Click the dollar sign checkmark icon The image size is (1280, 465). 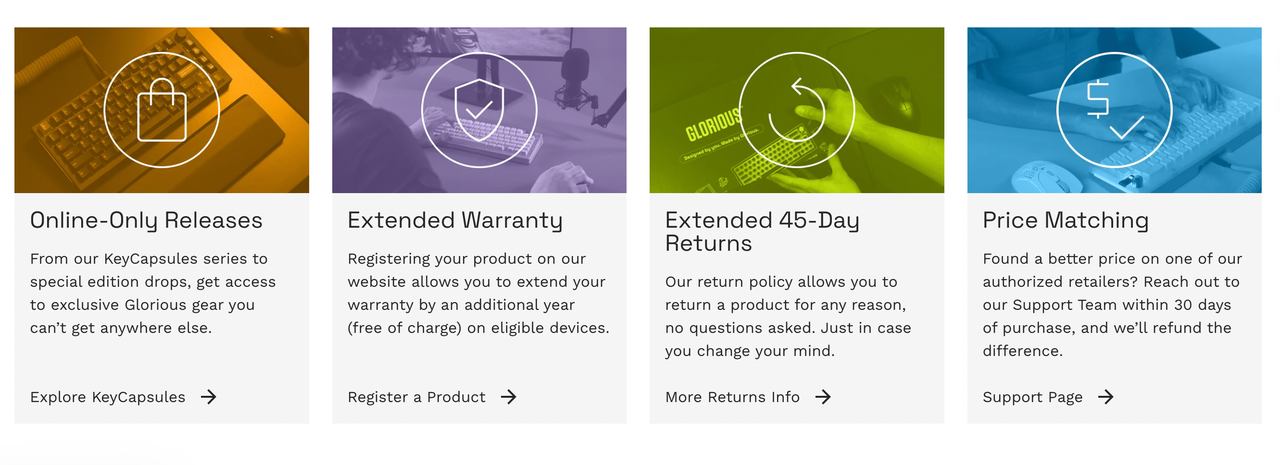coord(1114,109)
